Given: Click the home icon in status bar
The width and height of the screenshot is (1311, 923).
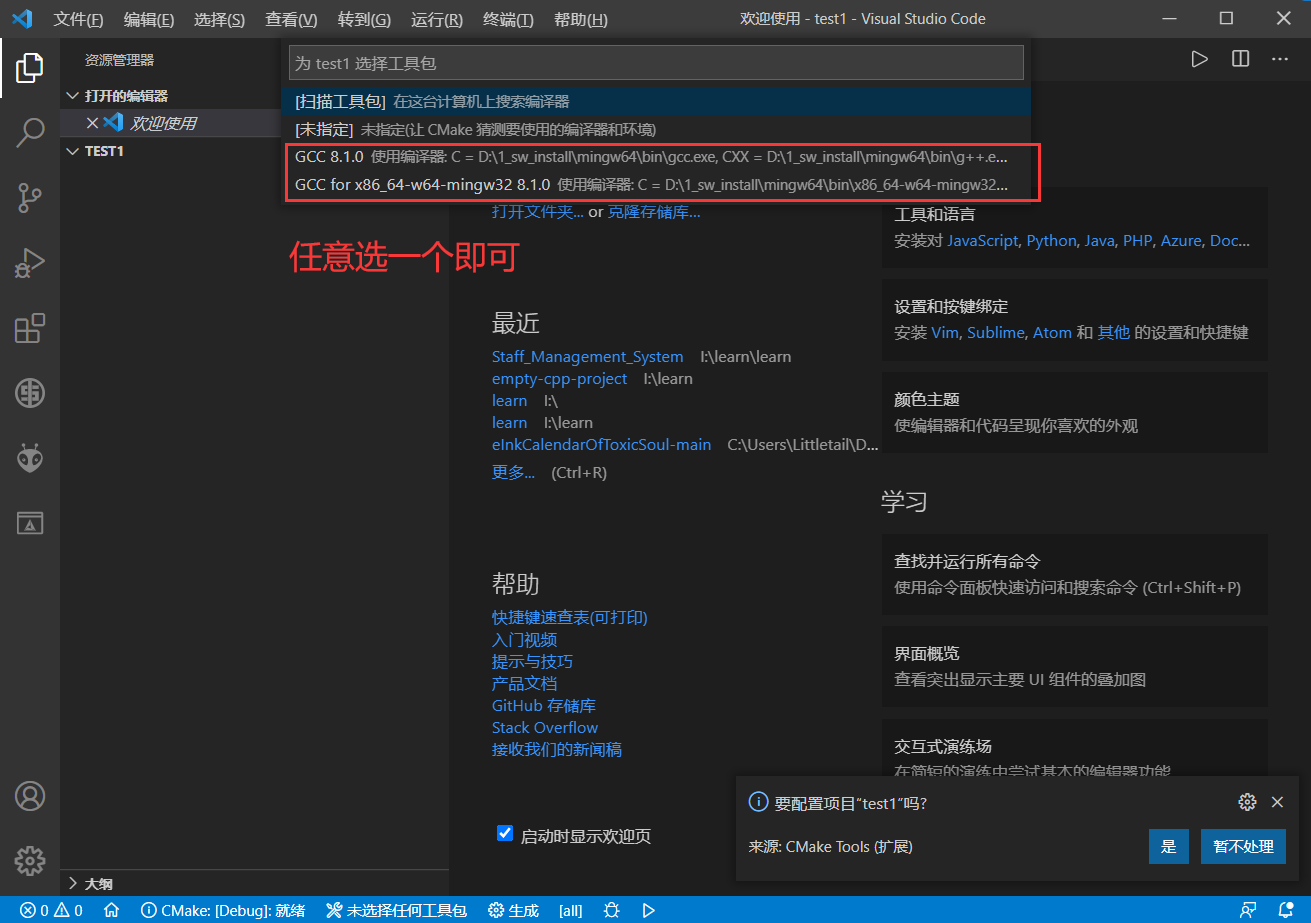Looking at the screenshot, I should pos(112,910).
